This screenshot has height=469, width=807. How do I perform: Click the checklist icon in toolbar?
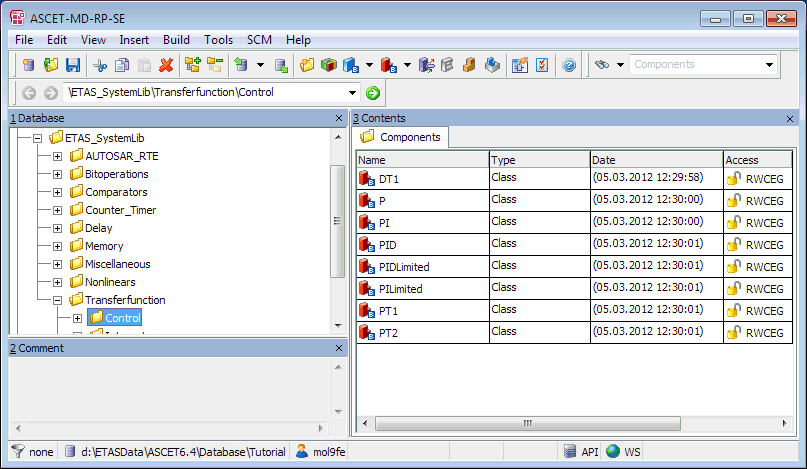point(542,65)
